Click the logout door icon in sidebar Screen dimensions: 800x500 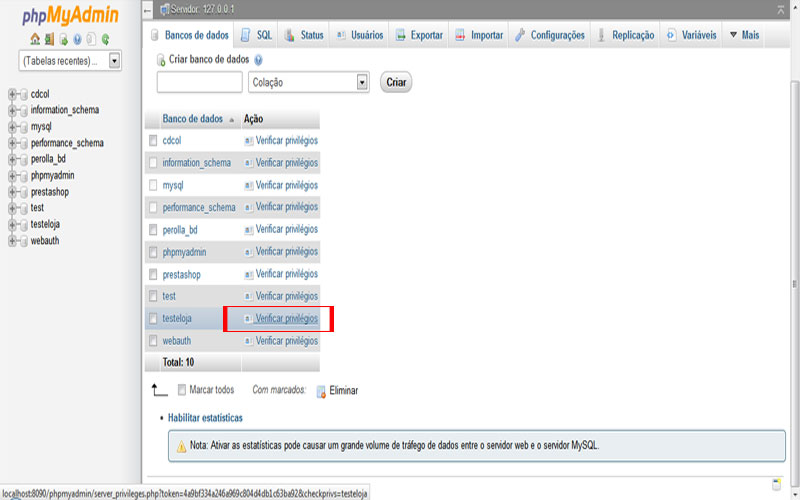pyautogui.click(x=49, y=39)
